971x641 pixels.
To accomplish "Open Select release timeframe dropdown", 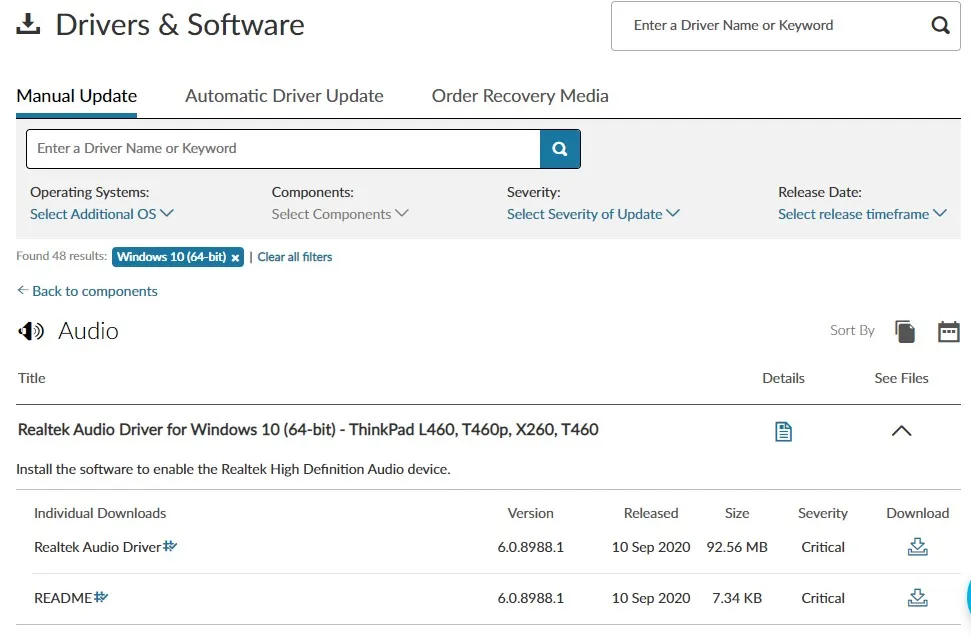I will point(862,214).
